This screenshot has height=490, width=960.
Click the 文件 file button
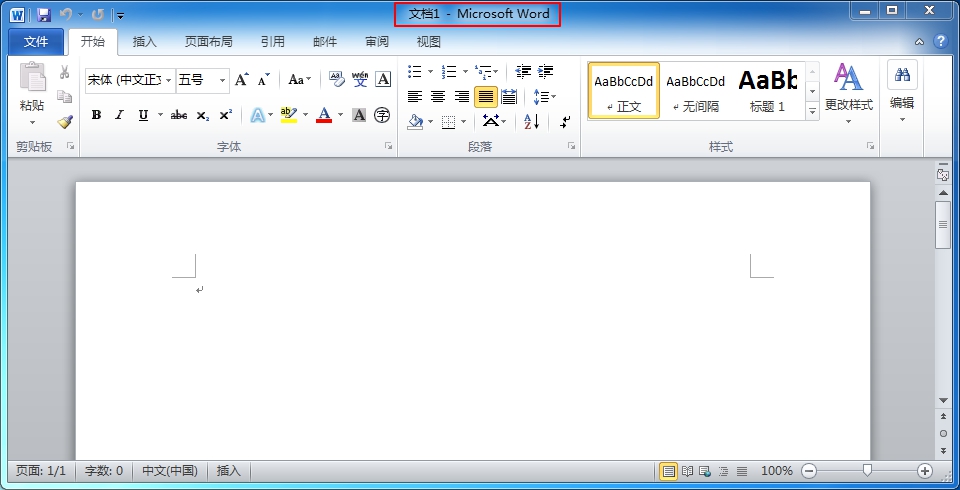(36, 42)
